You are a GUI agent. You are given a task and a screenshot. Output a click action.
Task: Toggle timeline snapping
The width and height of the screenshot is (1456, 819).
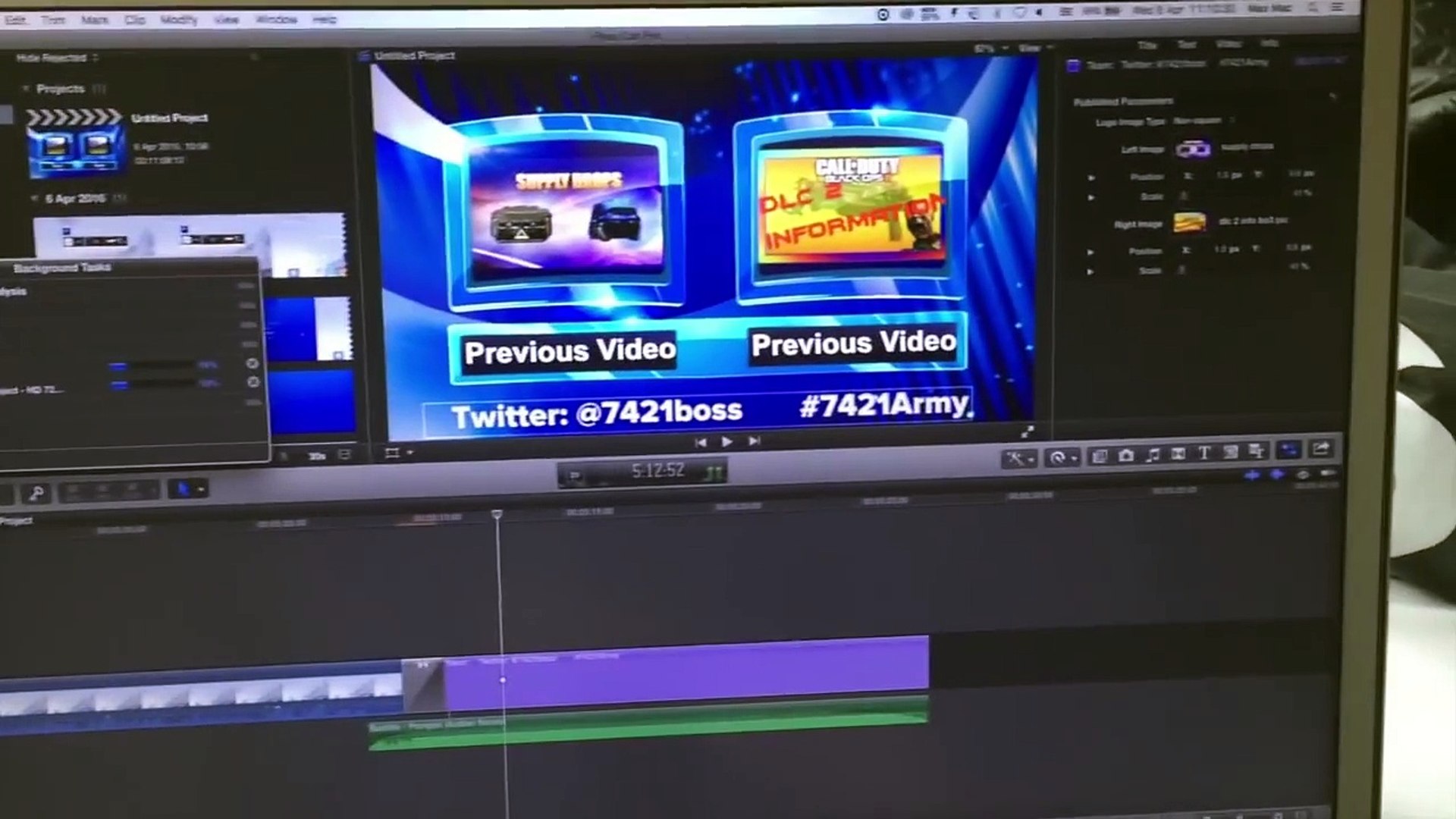coord(1328,473)
